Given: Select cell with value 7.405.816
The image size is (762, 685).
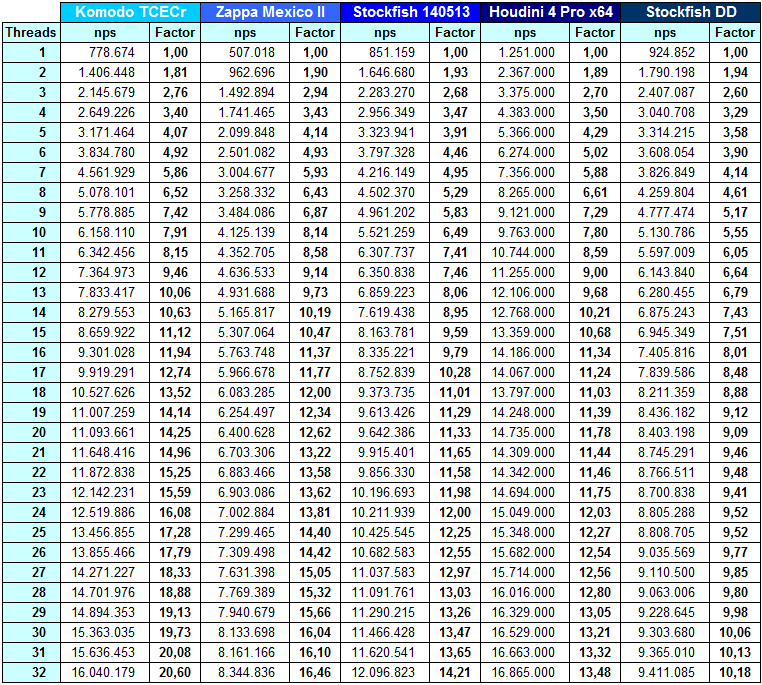Looking at the screenshot, I should point(665,352).
